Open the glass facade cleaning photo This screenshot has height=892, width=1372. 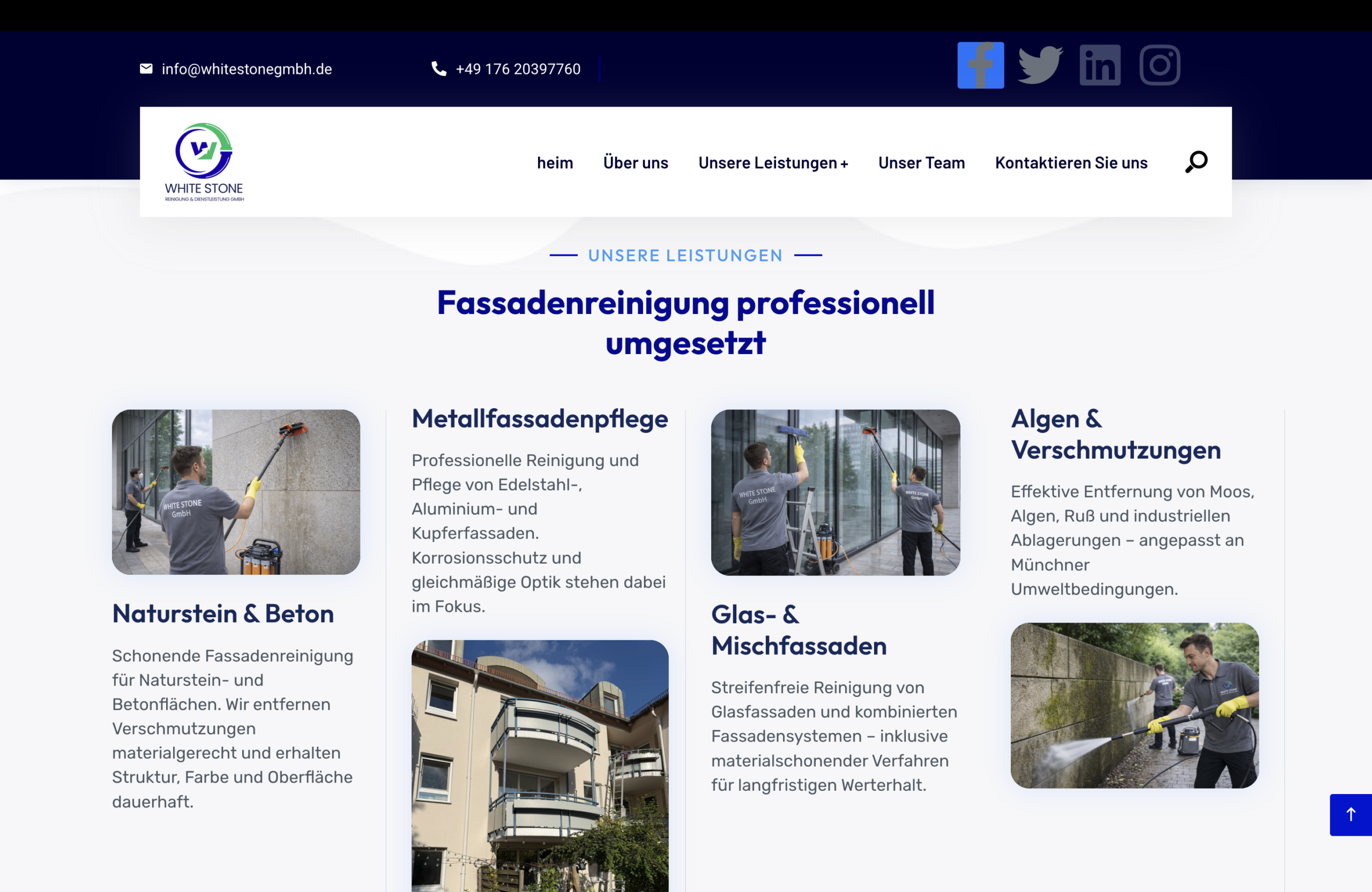[x=836, y=492]
